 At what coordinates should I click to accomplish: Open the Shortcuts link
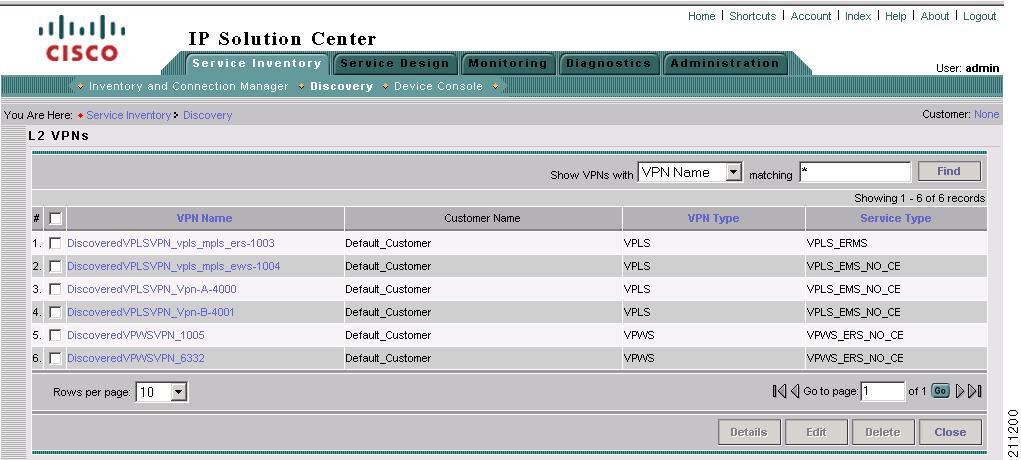coord(753,16)
